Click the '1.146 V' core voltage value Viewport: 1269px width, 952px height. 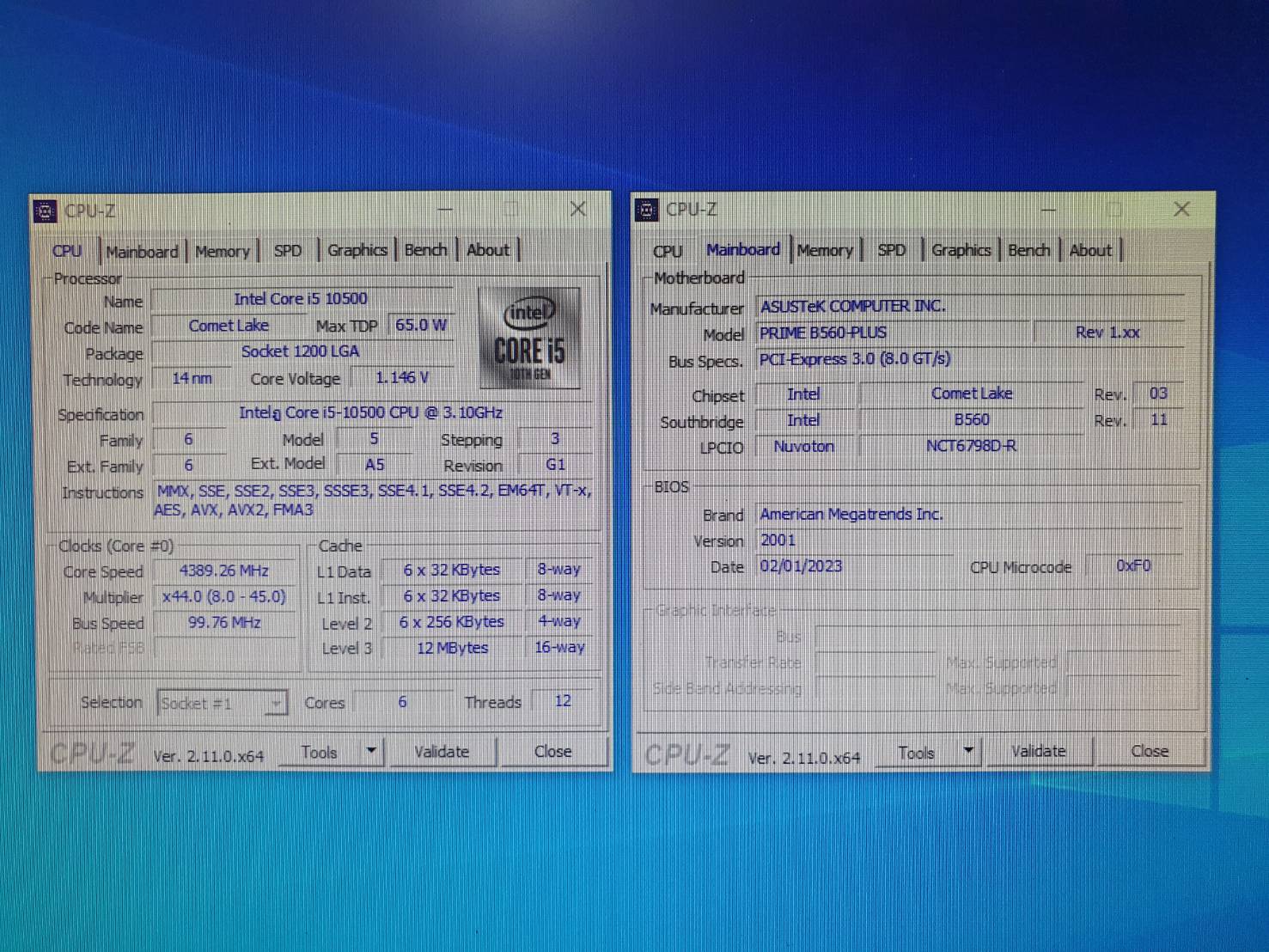[x=401, y=378]
